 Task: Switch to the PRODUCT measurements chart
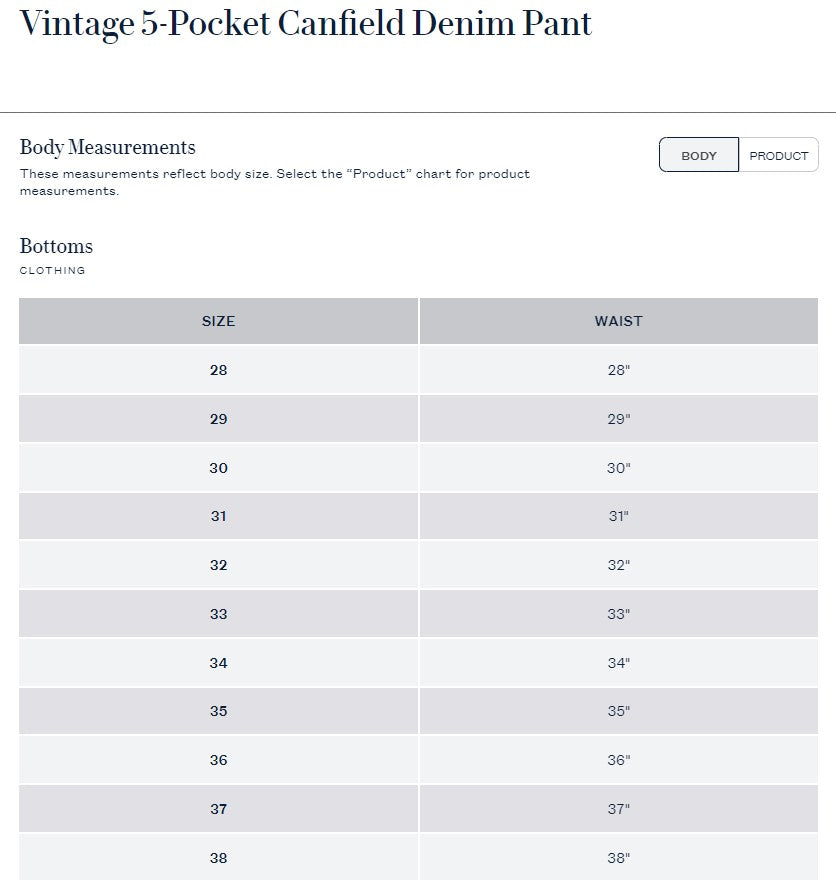[778, 155]
